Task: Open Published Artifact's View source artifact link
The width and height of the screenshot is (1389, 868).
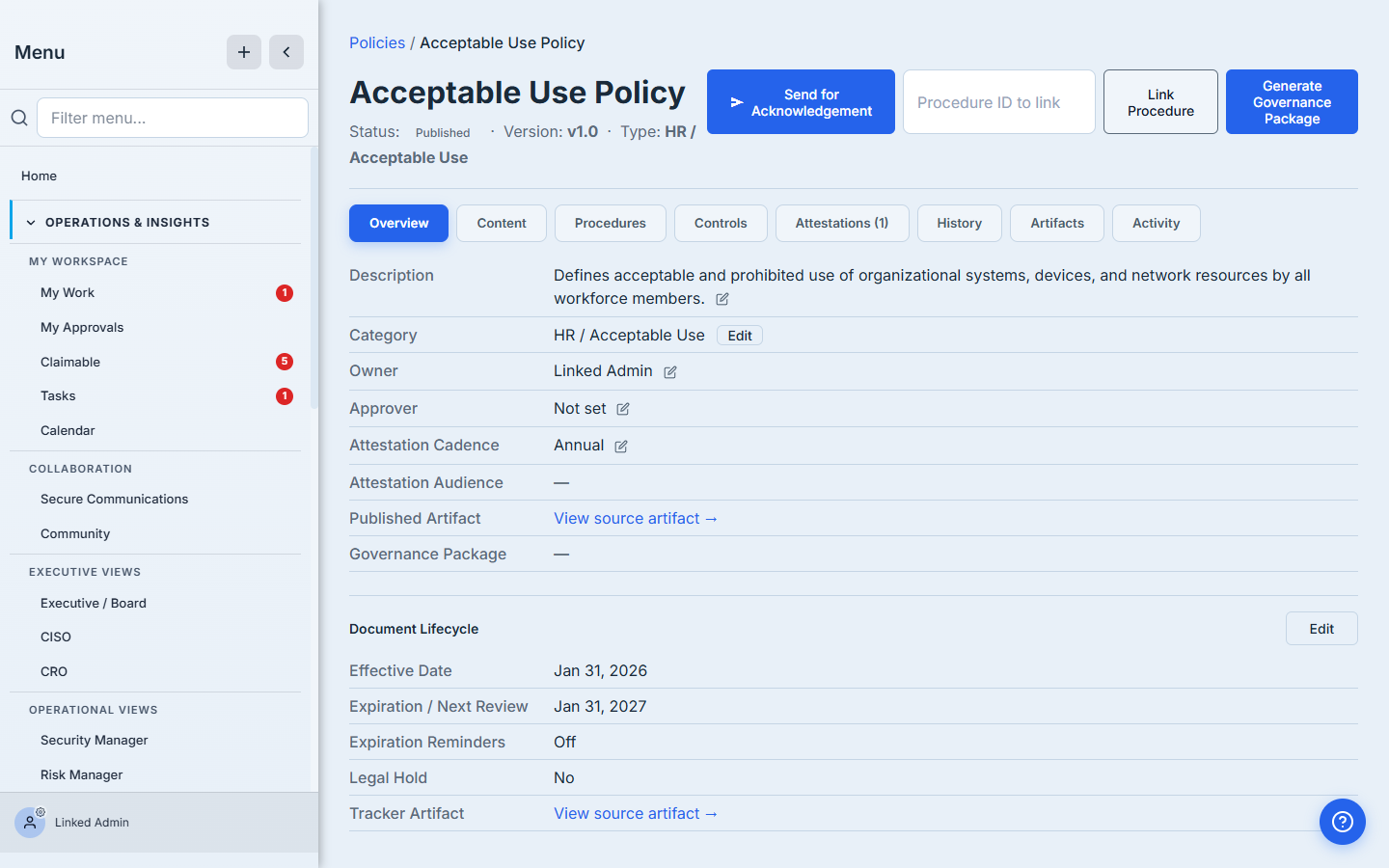Action: tap(636, 519)
